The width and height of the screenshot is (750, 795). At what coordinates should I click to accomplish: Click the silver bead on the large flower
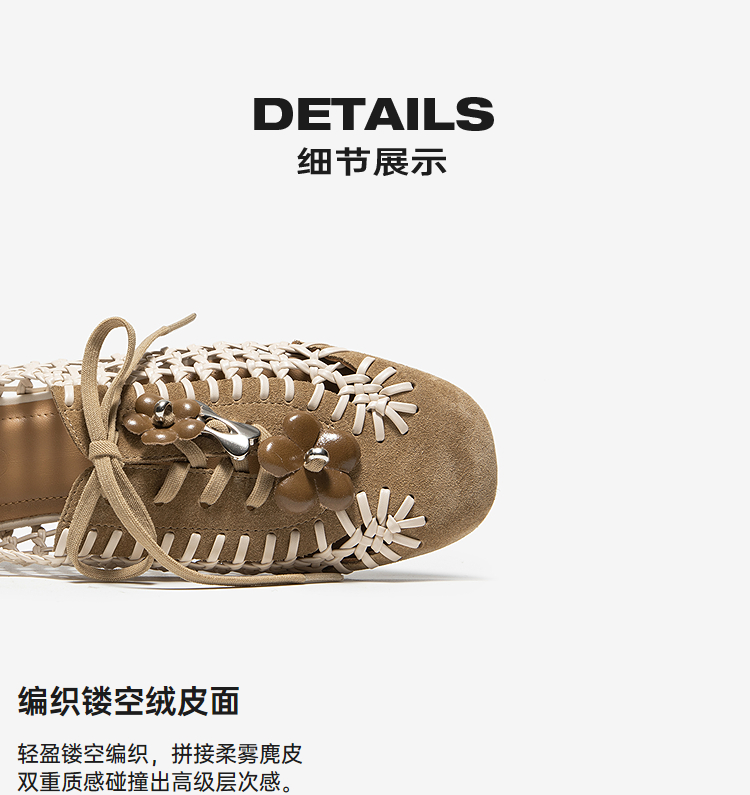point(315,457)
